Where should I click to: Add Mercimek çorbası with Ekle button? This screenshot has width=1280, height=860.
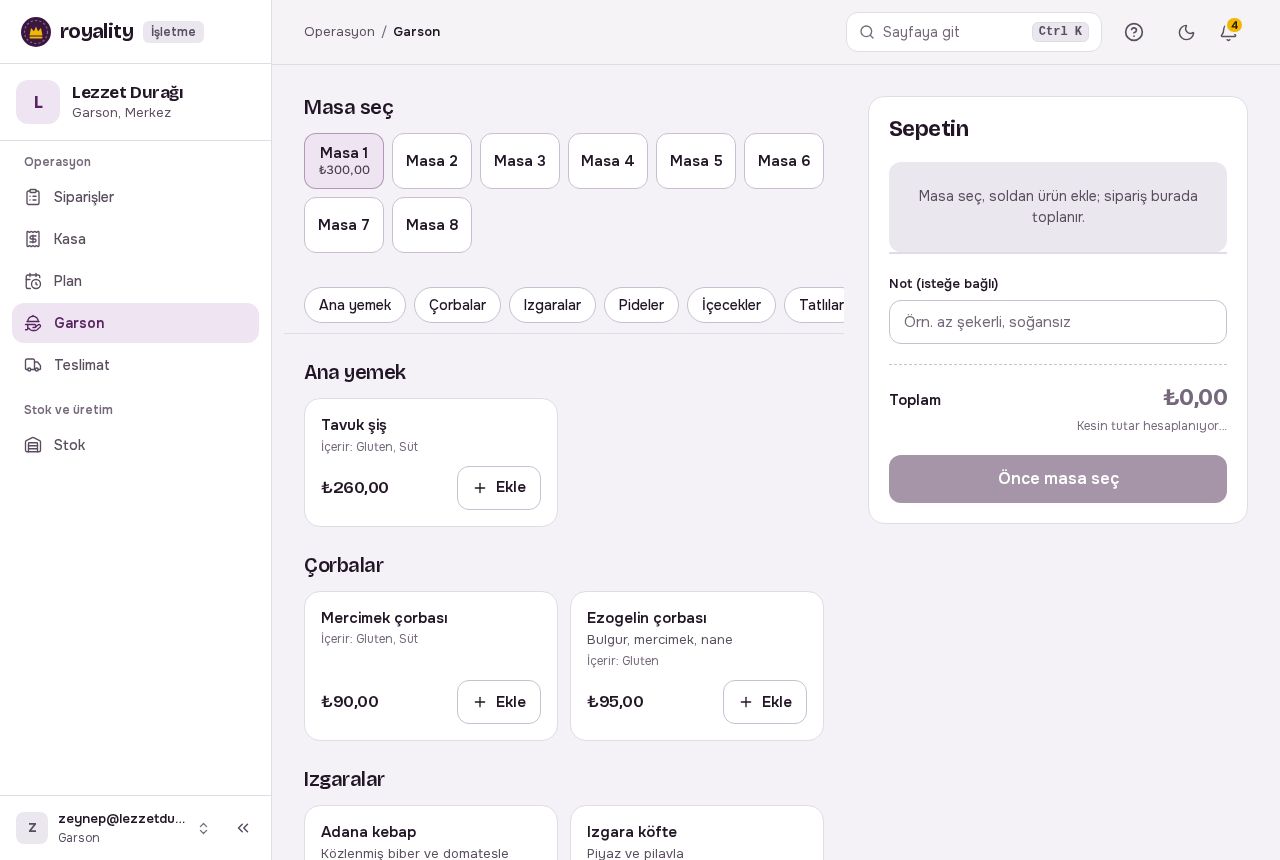coord(499,702)
